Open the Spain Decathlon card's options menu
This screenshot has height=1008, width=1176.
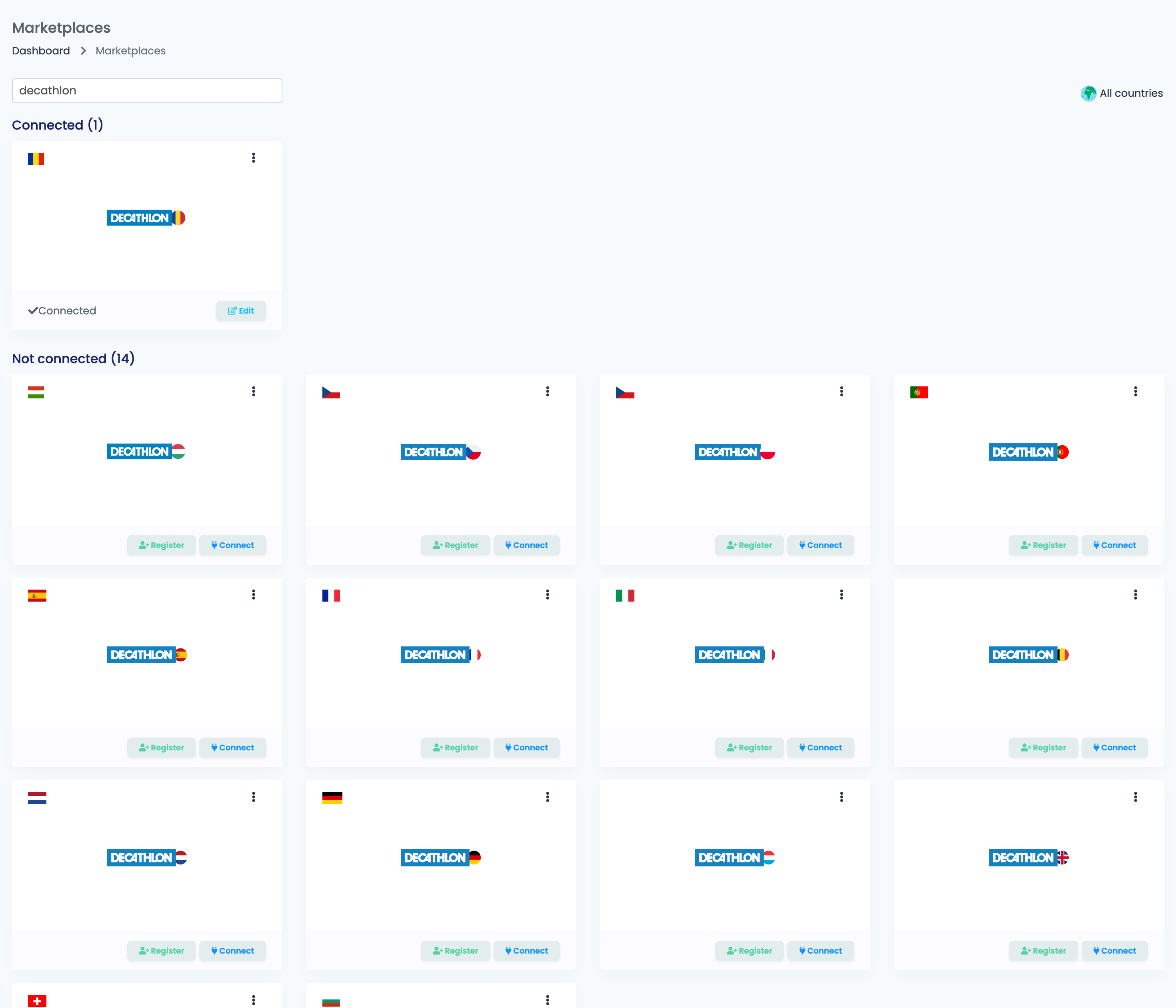pos(254,594)
